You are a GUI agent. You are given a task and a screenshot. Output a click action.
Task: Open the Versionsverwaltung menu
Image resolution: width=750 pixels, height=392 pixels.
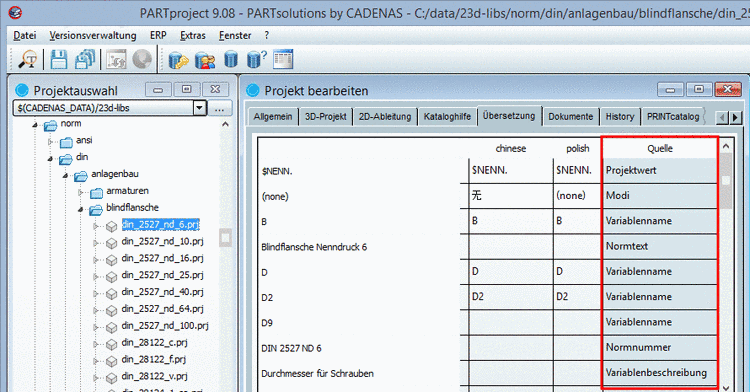pos(93,35)
